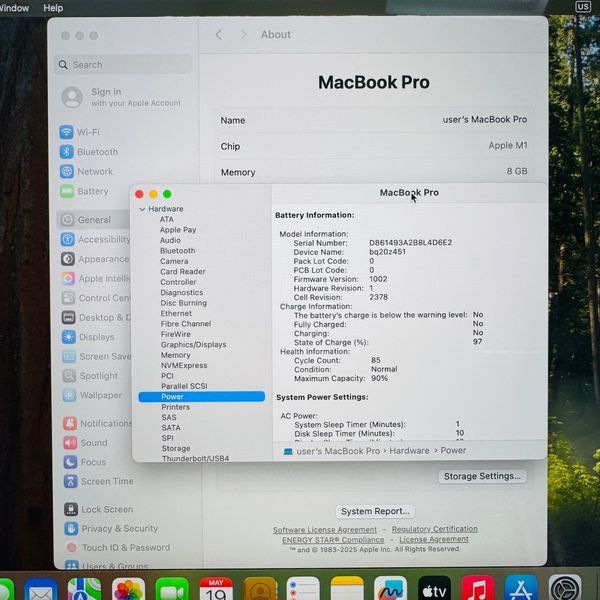600x600 pixels.
Task: Select Audio in Hardware list
Action: tap(170, 240)
